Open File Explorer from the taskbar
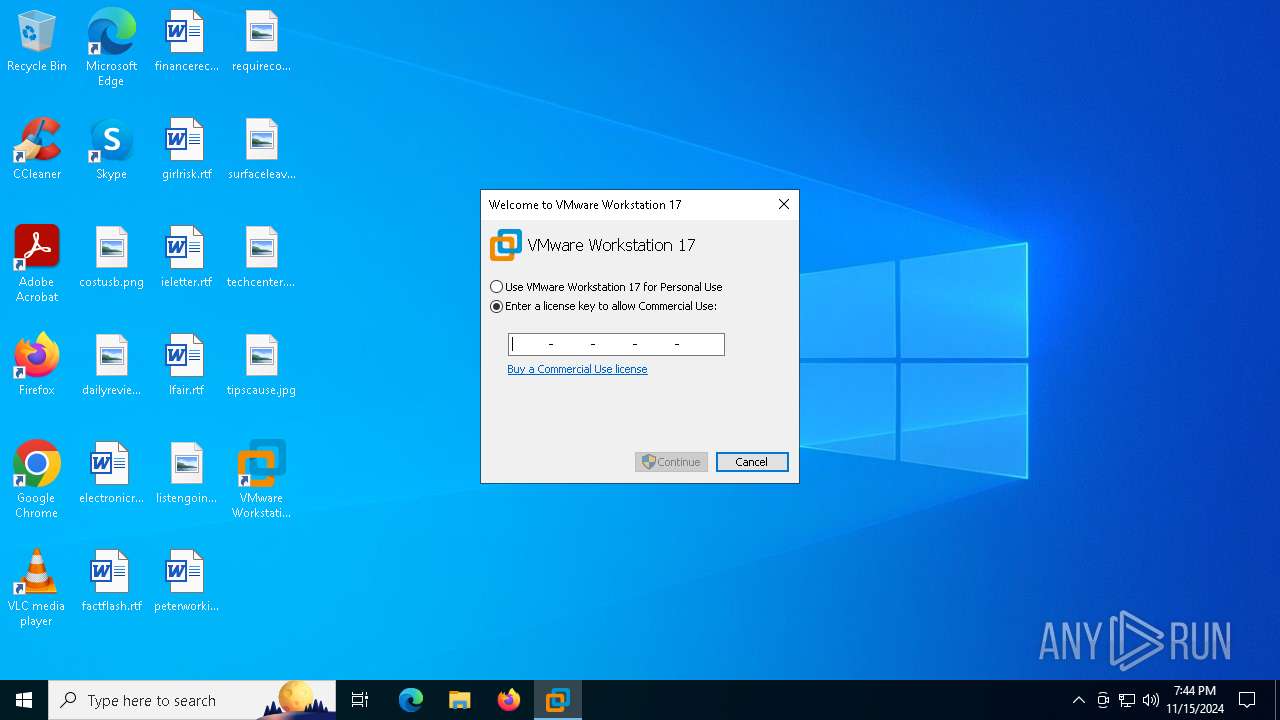 click(460, 700)
